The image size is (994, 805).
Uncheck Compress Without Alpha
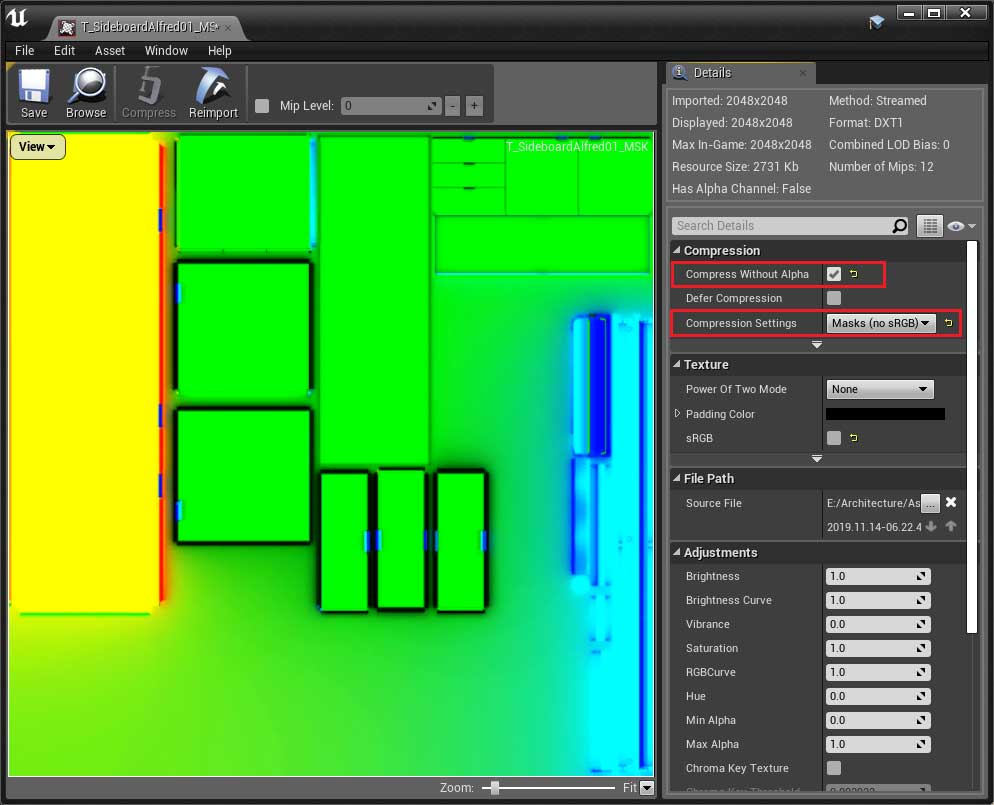tap(834, 274)
